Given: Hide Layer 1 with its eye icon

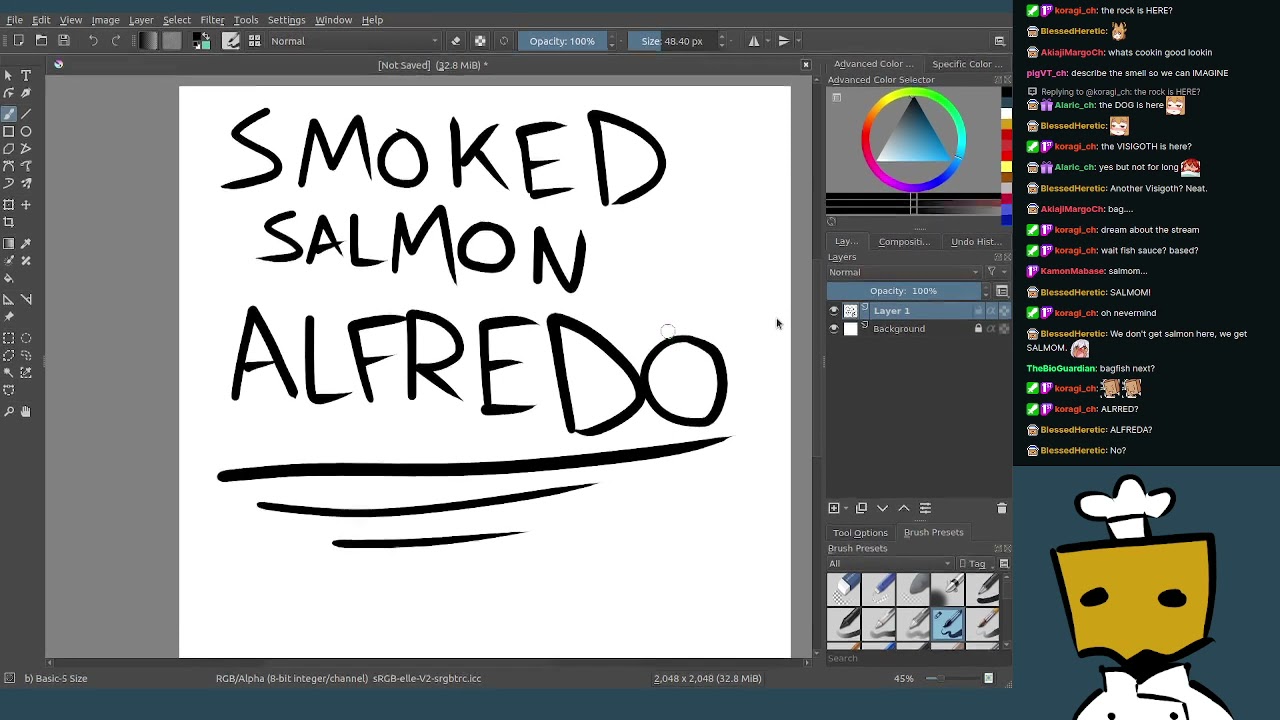Looking at the screenshot, I should (x=834, y=311).
